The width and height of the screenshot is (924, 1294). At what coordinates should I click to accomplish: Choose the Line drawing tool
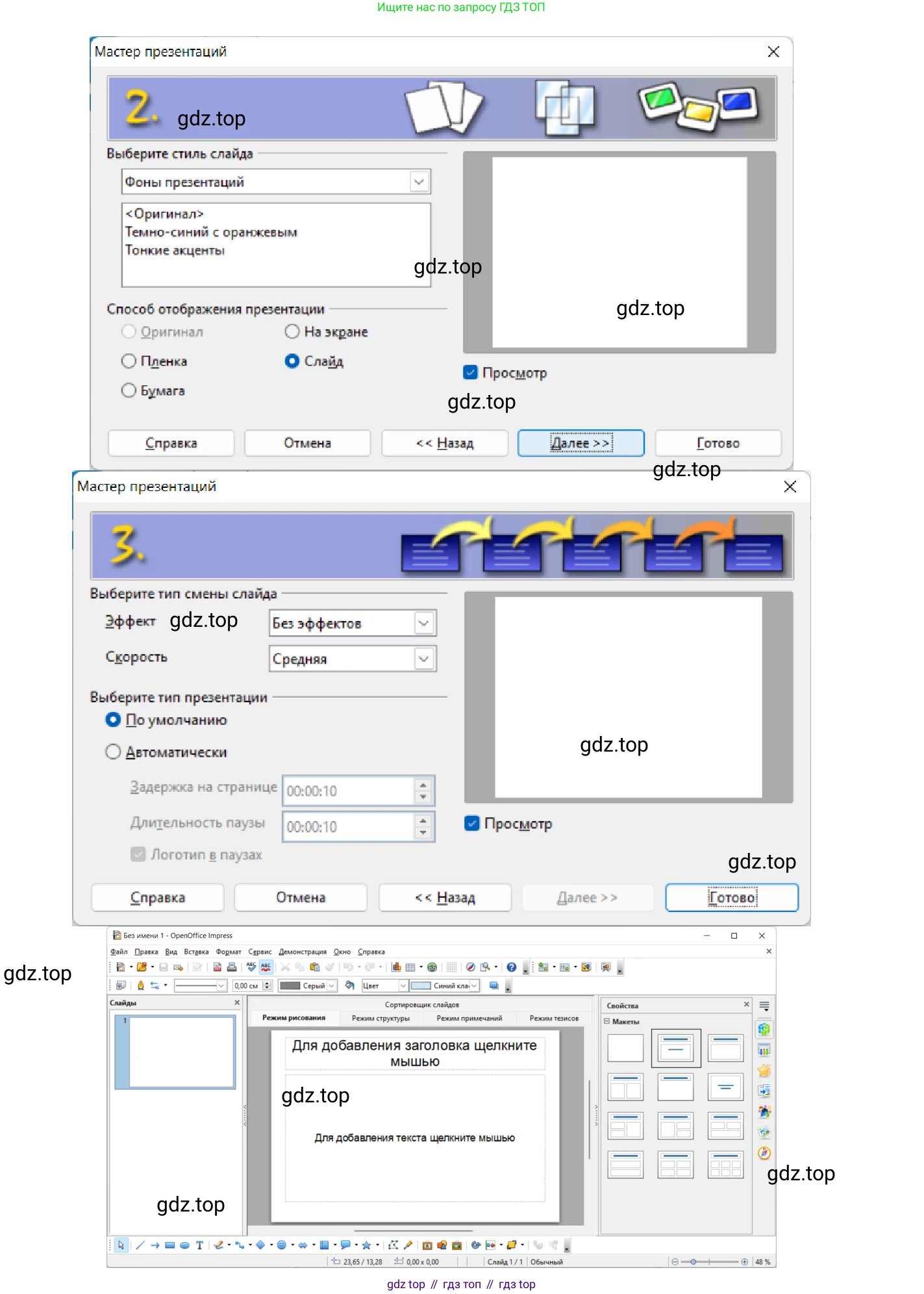click(140, 1245)
